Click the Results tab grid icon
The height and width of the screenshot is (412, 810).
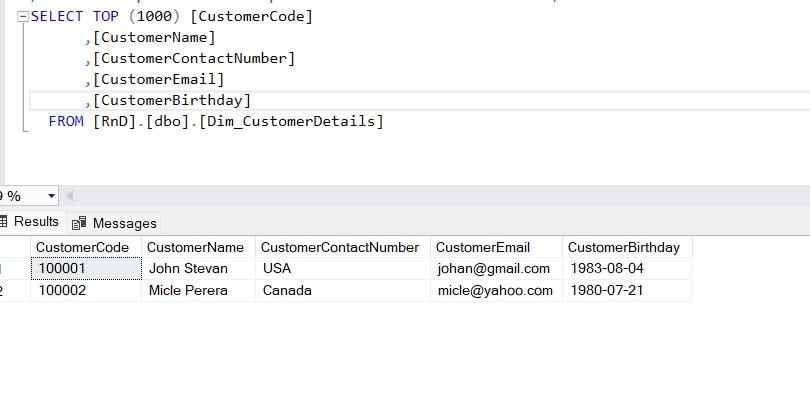click(x=3, y=221)
